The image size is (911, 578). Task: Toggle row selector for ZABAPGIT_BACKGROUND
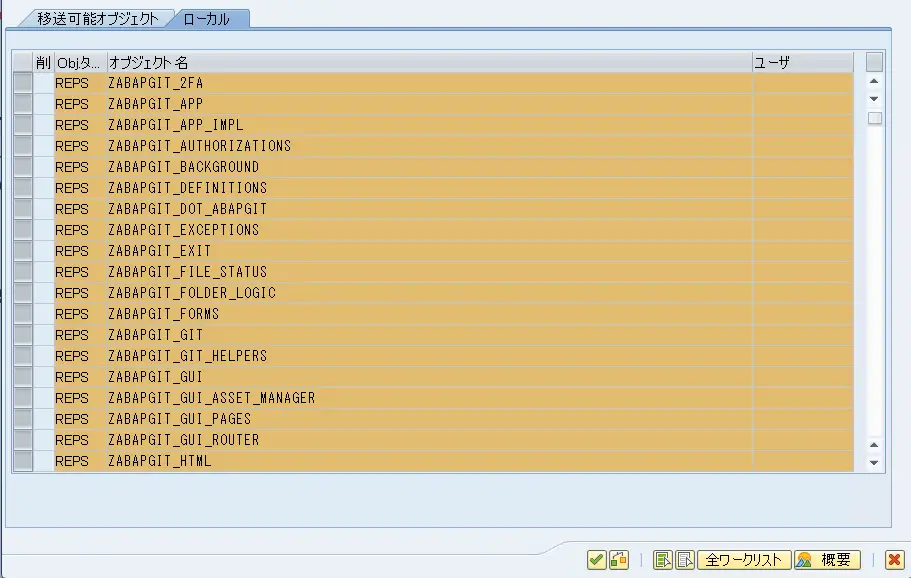[x=23, y=167]
